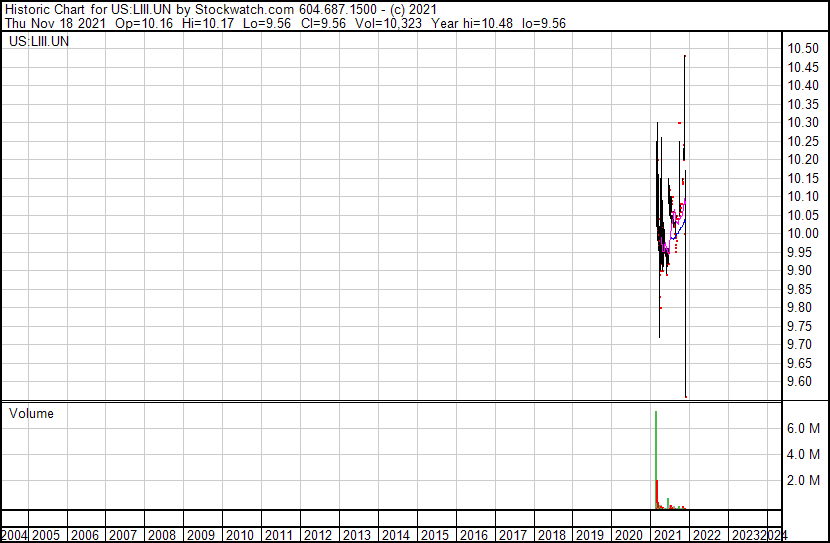830x543 pixels.
Task: Click the Stockwatch.com text in chart title
Action: click(x=244, y=10)
